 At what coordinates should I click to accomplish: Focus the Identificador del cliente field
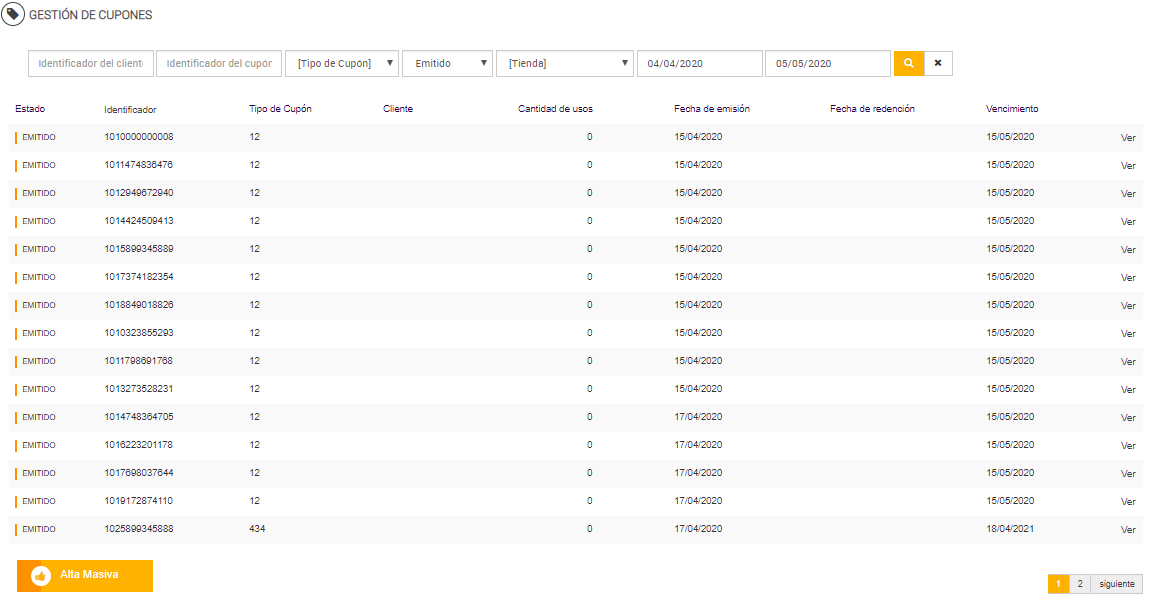[91, 63]
